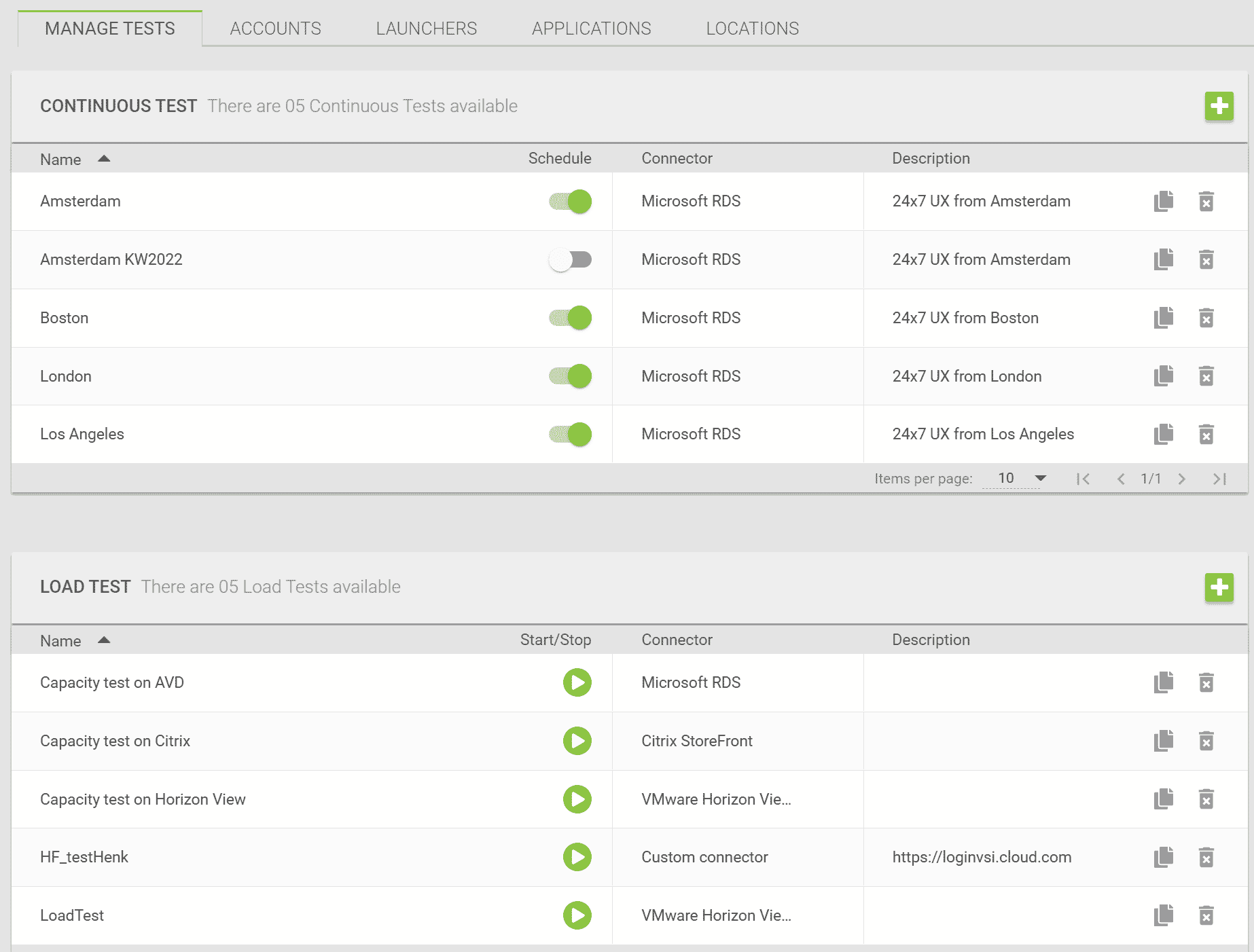Duplicate the Amsterdam continuous test
The image size is (1254, 952).
(x=1163, y=201)
